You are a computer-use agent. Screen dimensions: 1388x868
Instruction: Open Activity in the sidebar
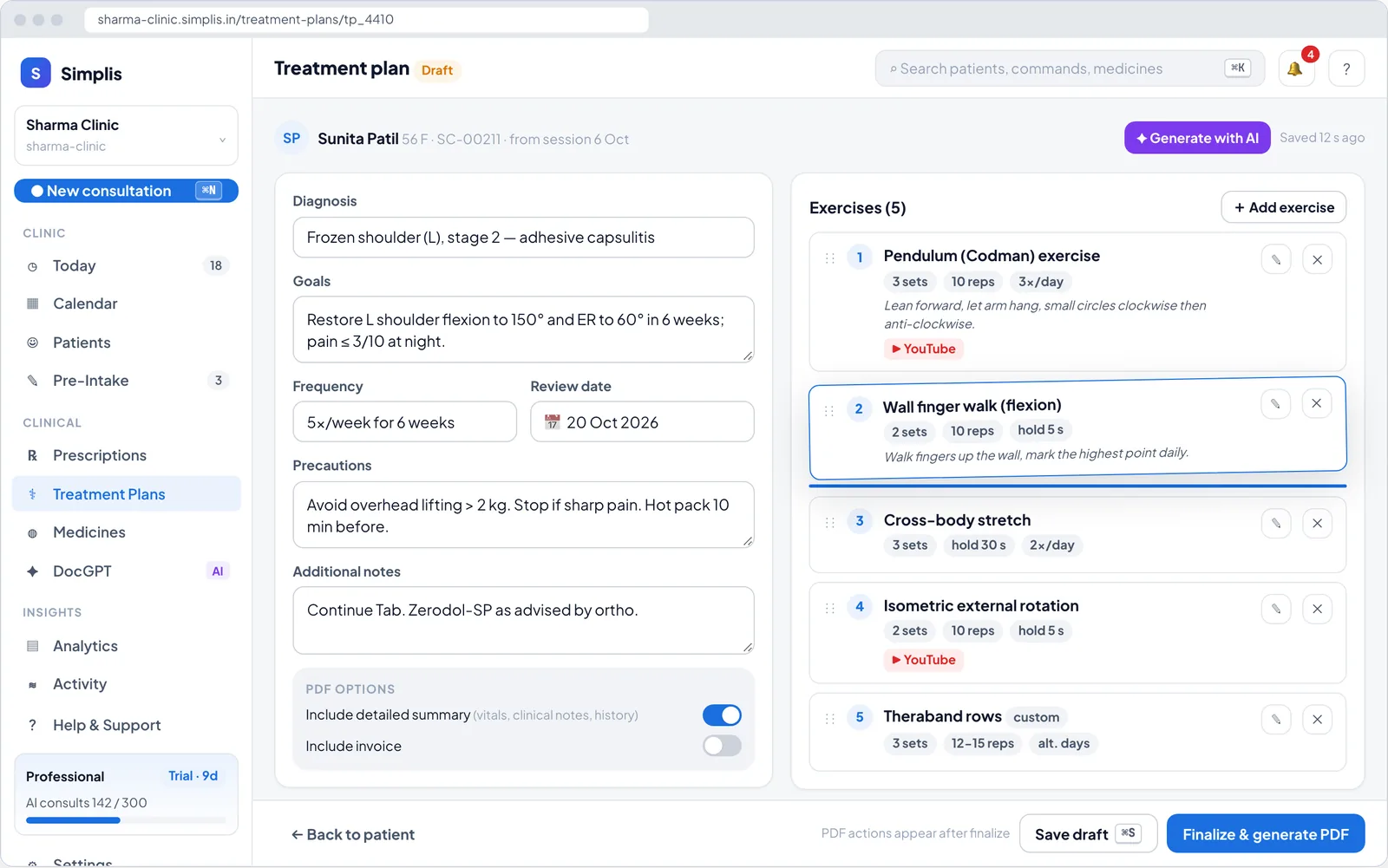126,684
